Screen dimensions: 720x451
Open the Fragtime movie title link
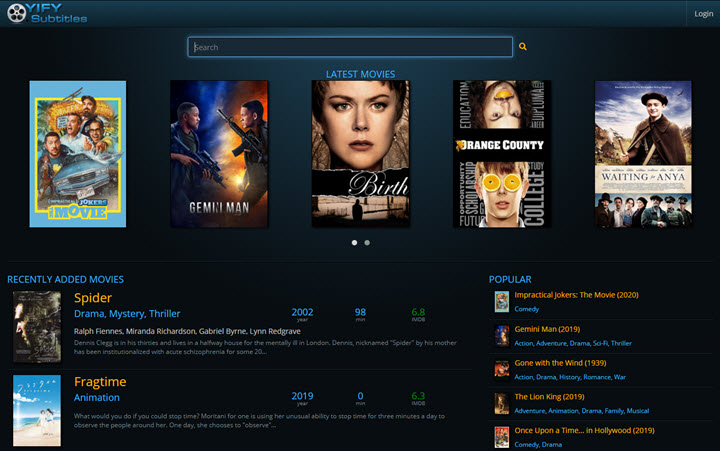[x=100, y=382]
